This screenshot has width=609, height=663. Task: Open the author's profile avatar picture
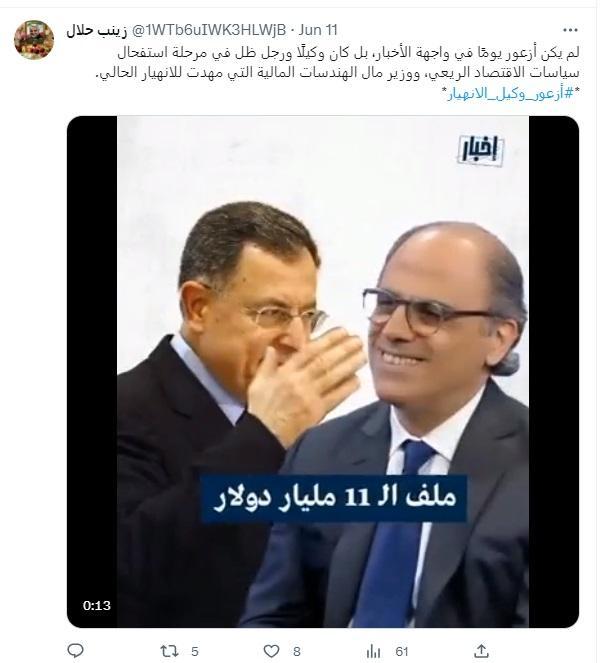coord(34,40)
